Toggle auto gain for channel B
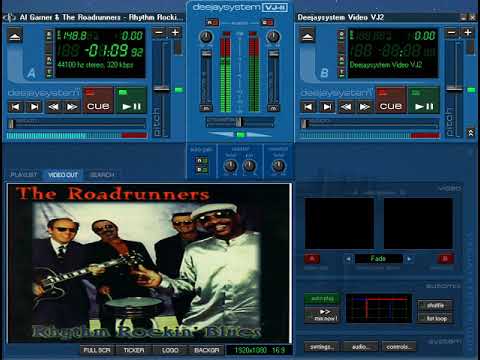 tap(202, 169)
